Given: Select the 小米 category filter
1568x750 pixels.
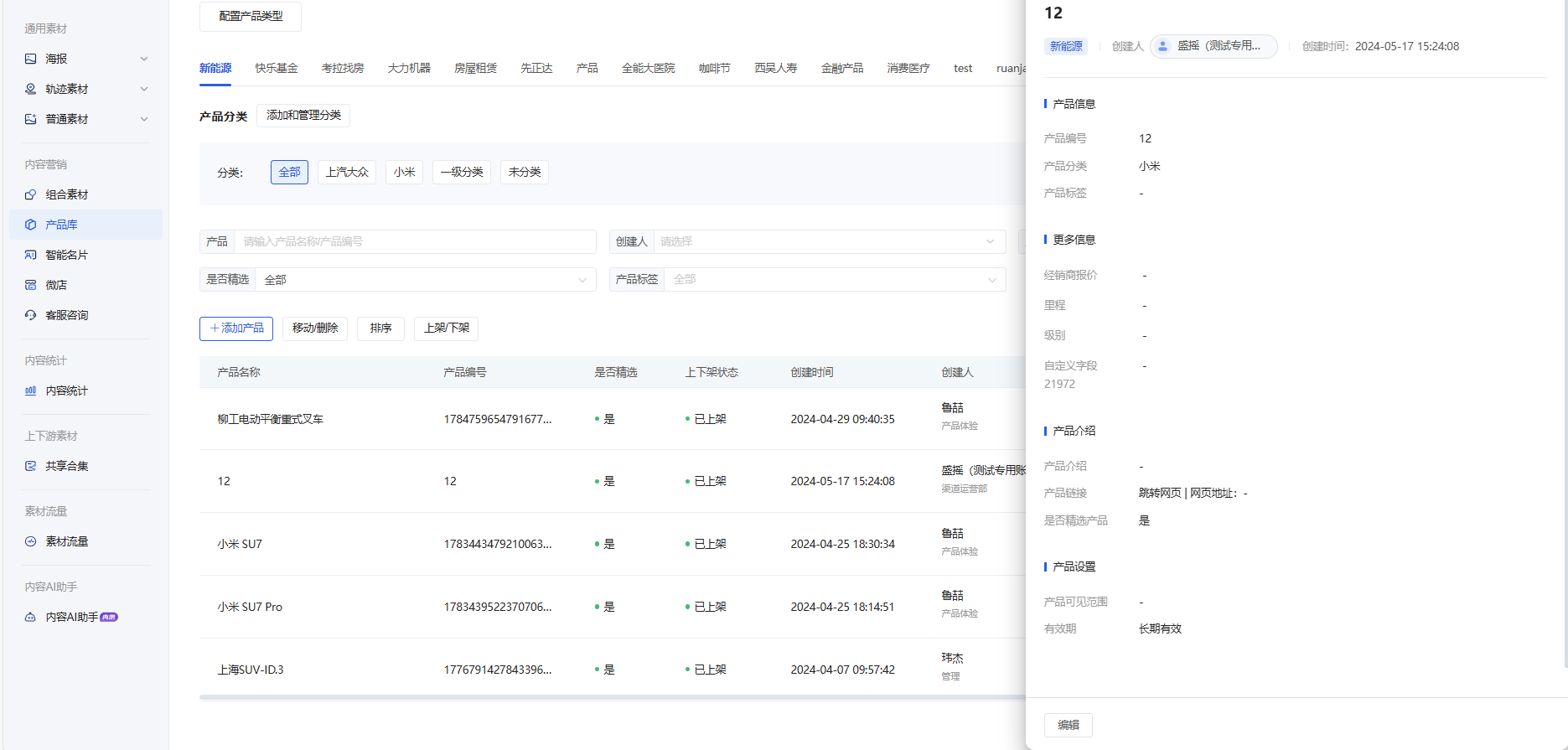Looking at the screenshot, I should coord(405,172).
